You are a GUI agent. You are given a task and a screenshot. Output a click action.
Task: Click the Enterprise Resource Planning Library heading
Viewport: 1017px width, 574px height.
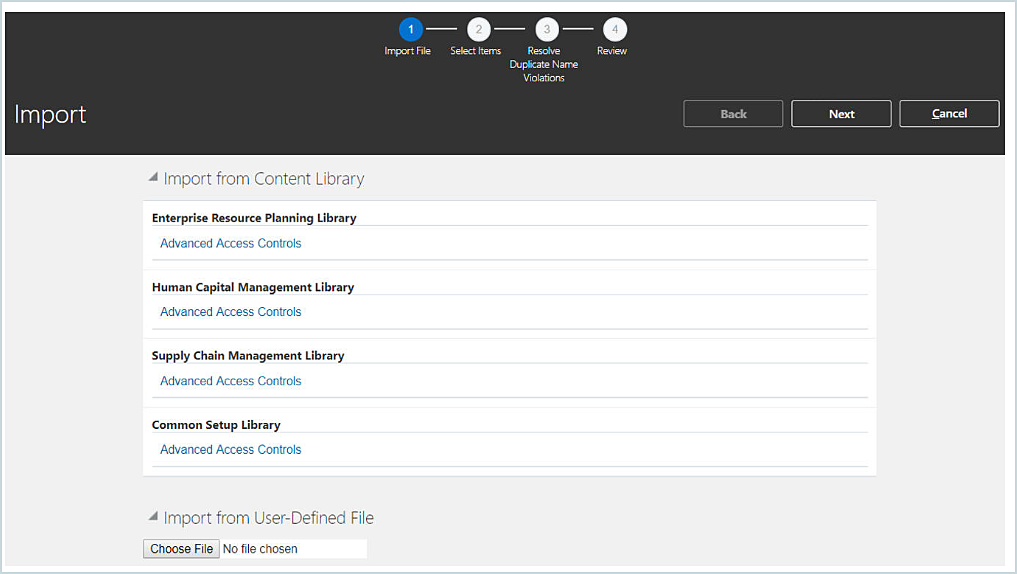[254, 218]
